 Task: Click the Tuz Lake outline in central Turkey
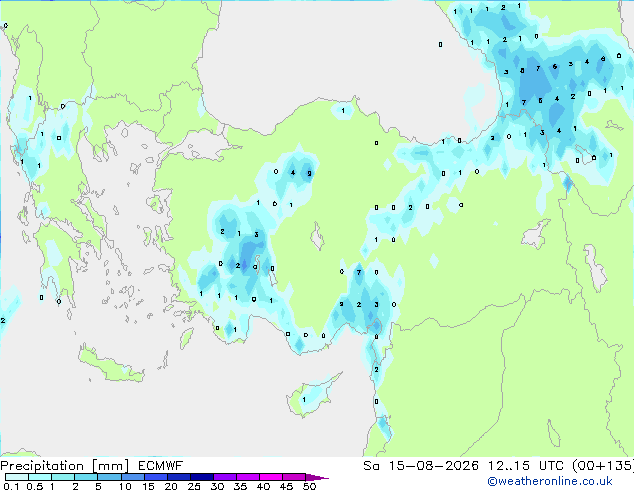click(x=317, y=237)
